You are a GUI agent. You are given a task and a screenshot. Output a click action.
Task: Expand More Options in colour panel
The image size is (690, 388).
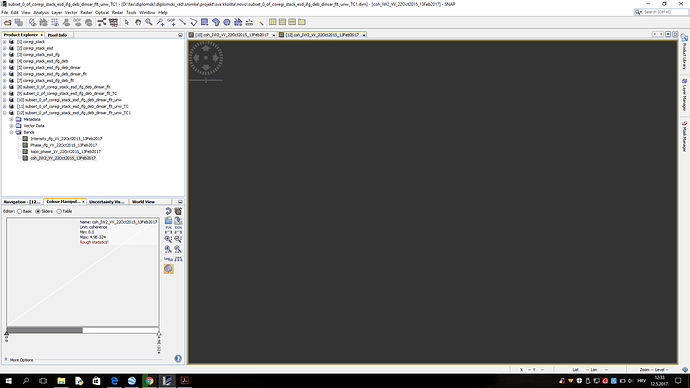coord(19,360)
